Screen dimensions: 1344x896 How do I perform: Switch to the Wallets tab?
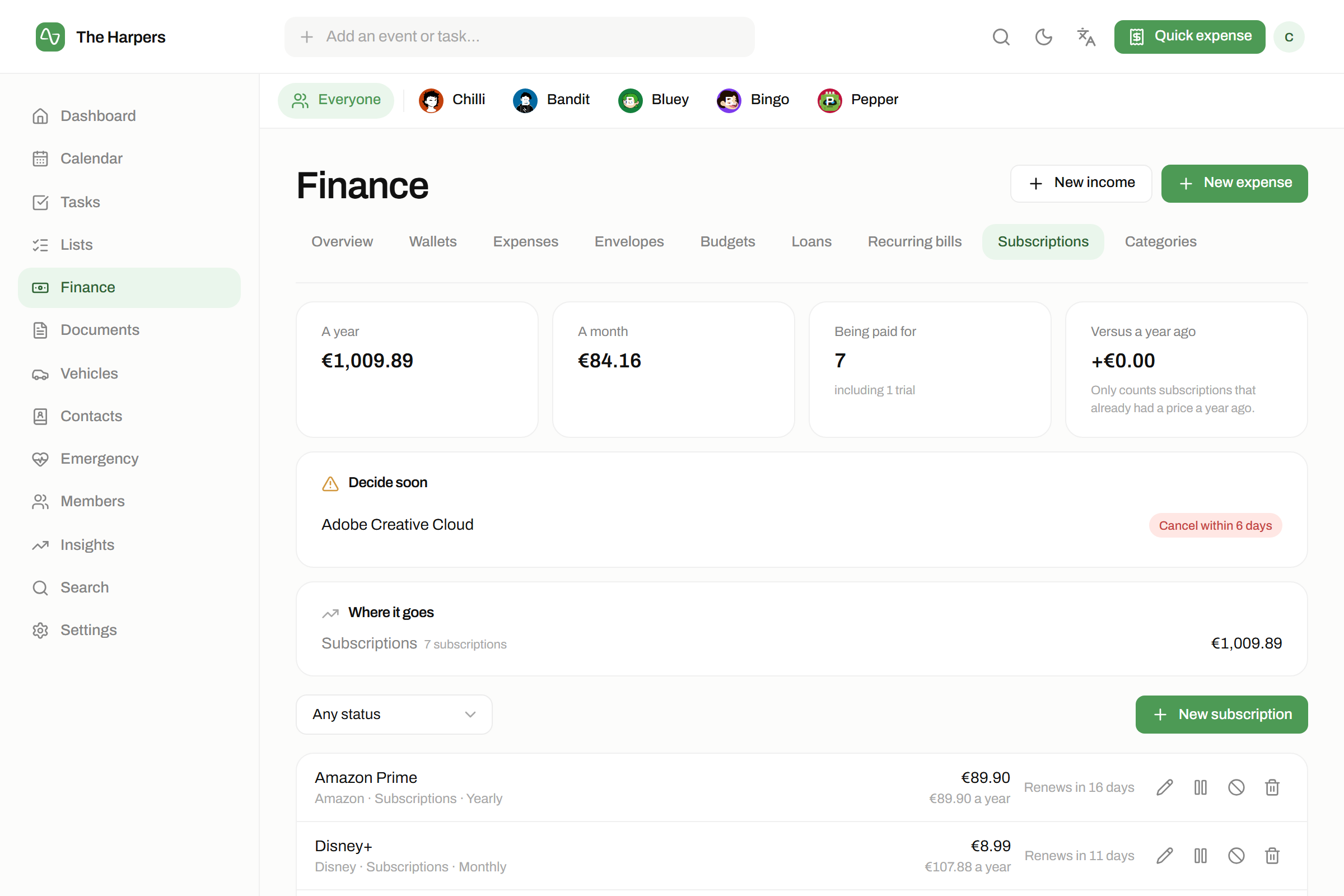tap(432, 242)
